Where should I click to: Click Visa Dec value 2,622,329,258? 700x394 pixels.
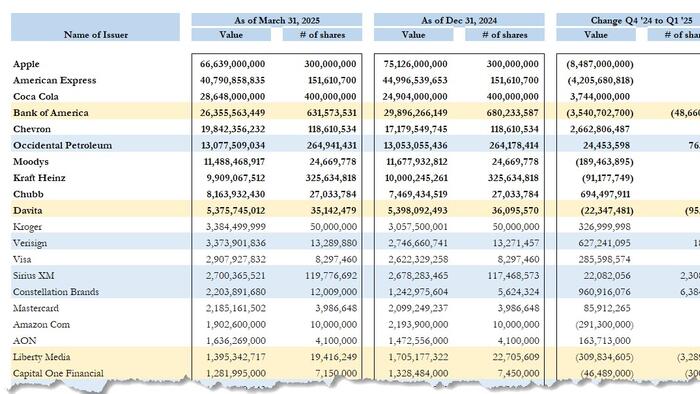click(418, 260)
